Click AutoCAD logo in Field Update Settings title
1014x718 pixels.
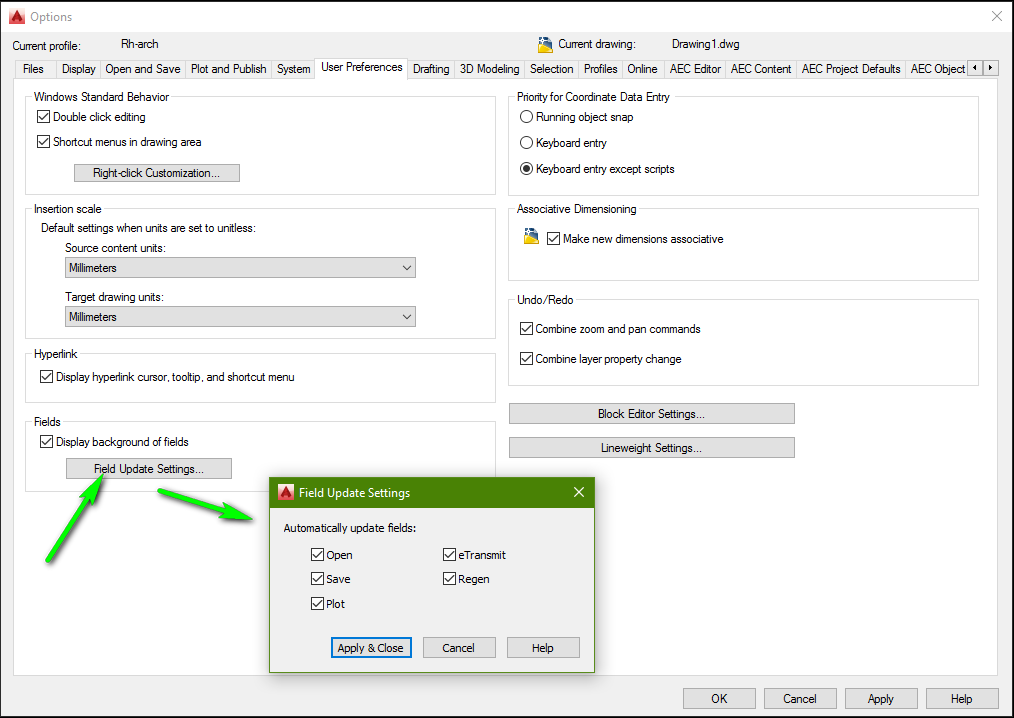tap(286, 492)
